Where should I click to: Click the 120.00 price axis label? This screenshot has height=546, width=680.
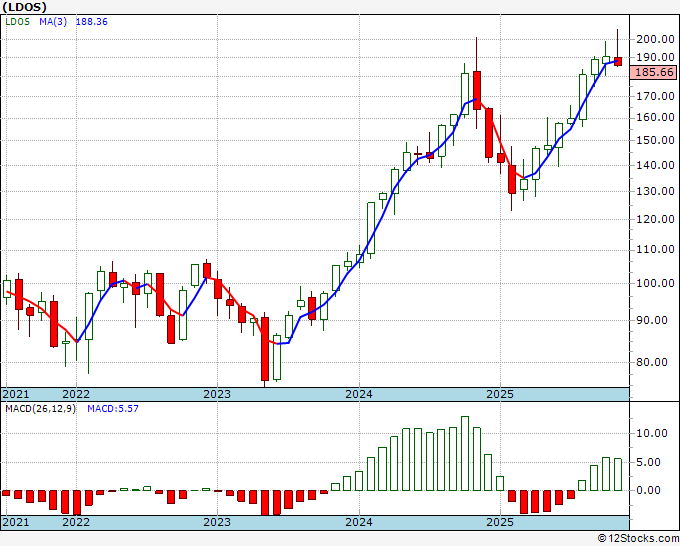655,219
